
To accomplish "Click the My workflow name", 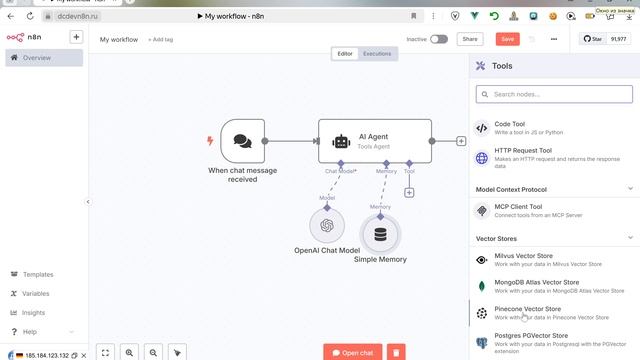I will click(119, 40).
